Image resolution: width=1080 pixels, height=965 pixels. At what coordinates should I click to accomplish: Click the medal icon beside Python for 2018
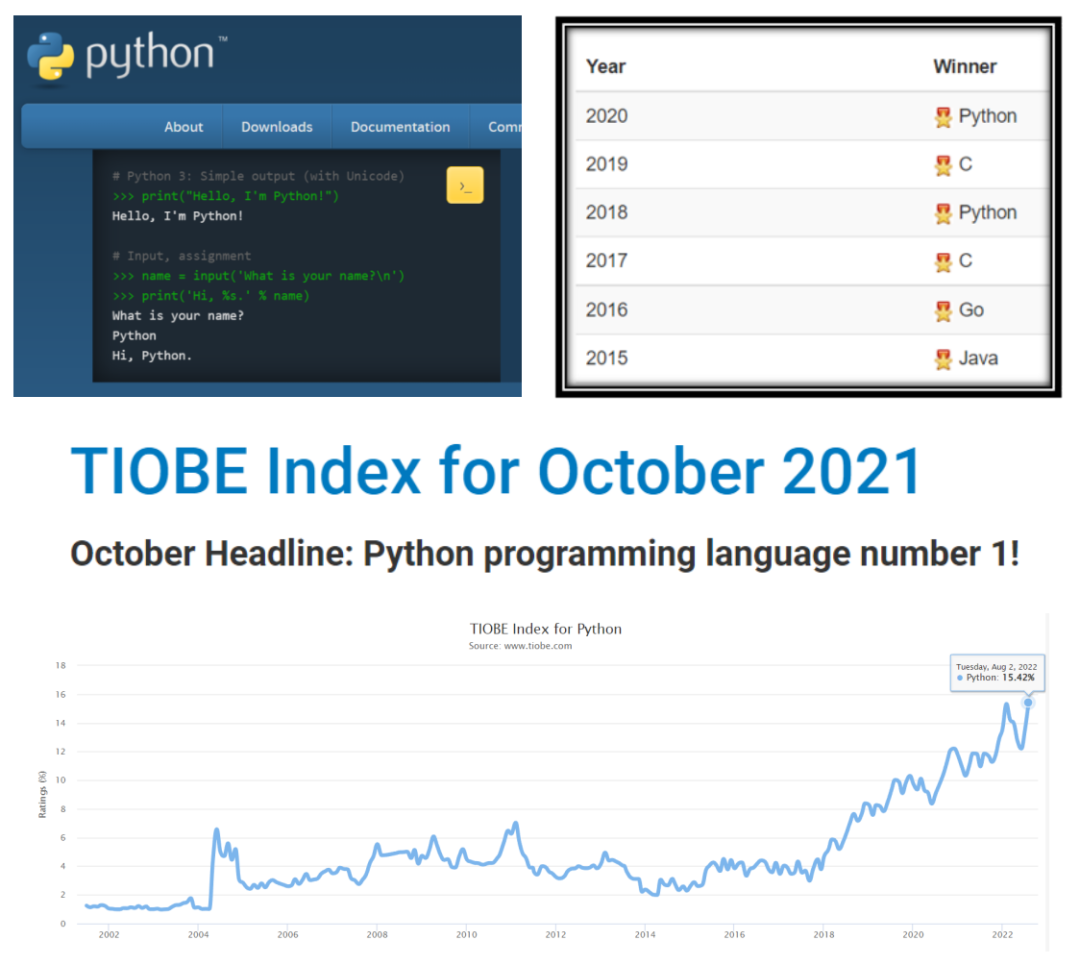coord(944,212)
